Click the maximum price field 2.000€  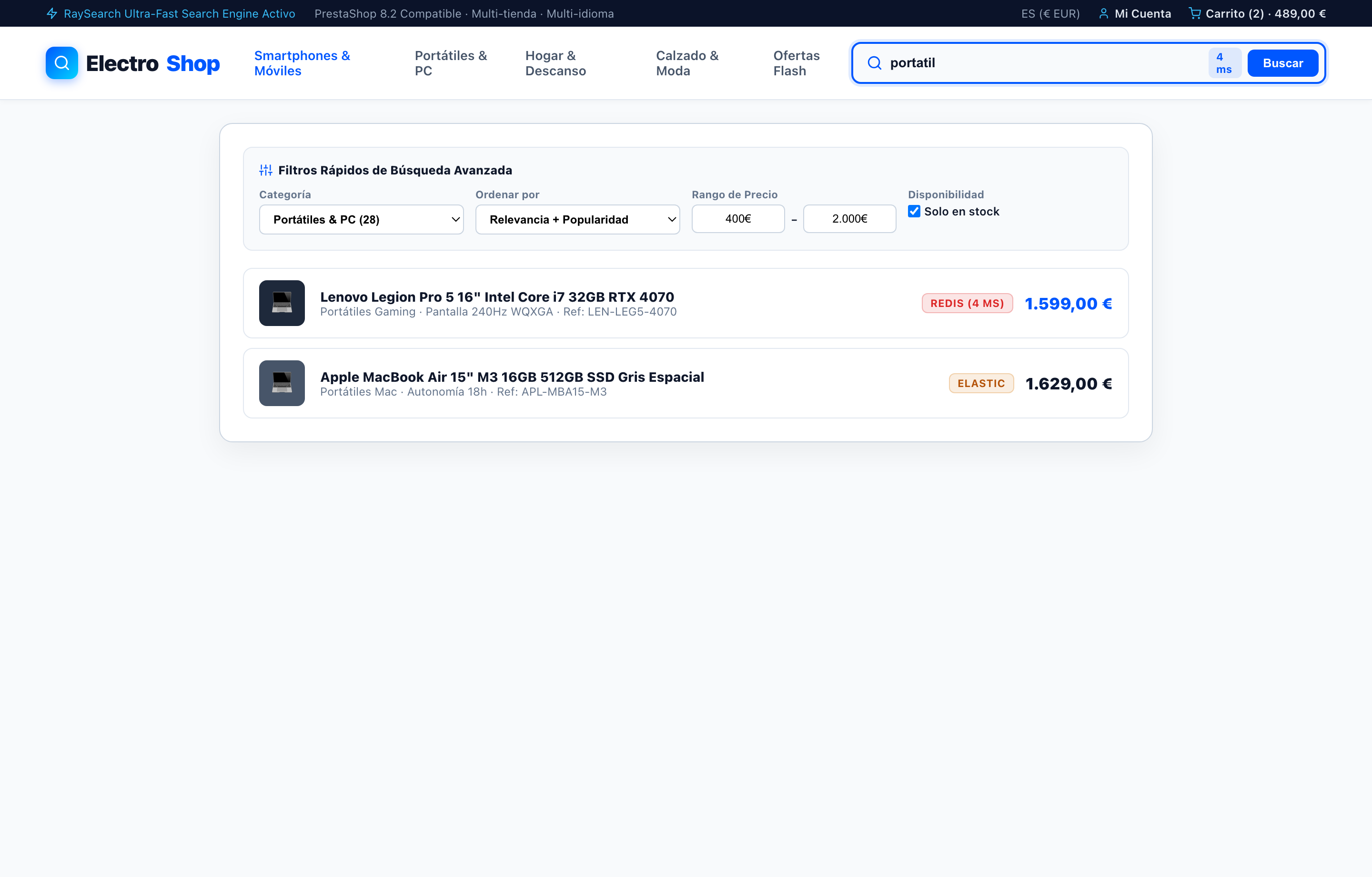click(x=849, y=219)
